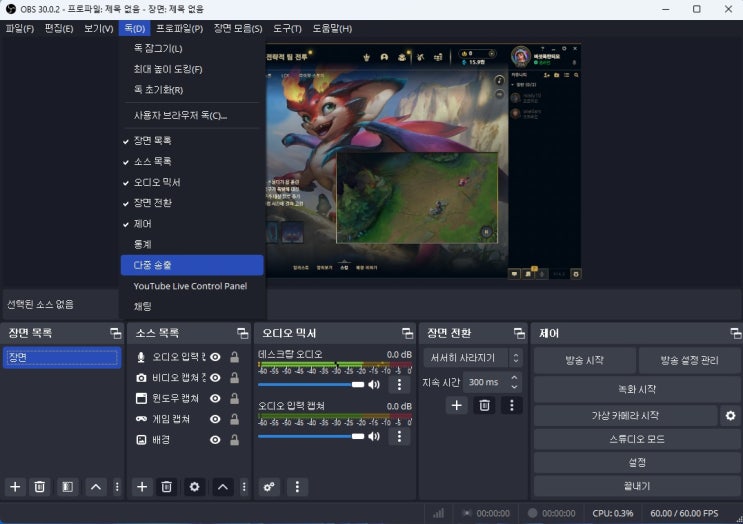Open transition properties dots icon
The width and height of the screenshot is (743, 524).
[512, 406]
